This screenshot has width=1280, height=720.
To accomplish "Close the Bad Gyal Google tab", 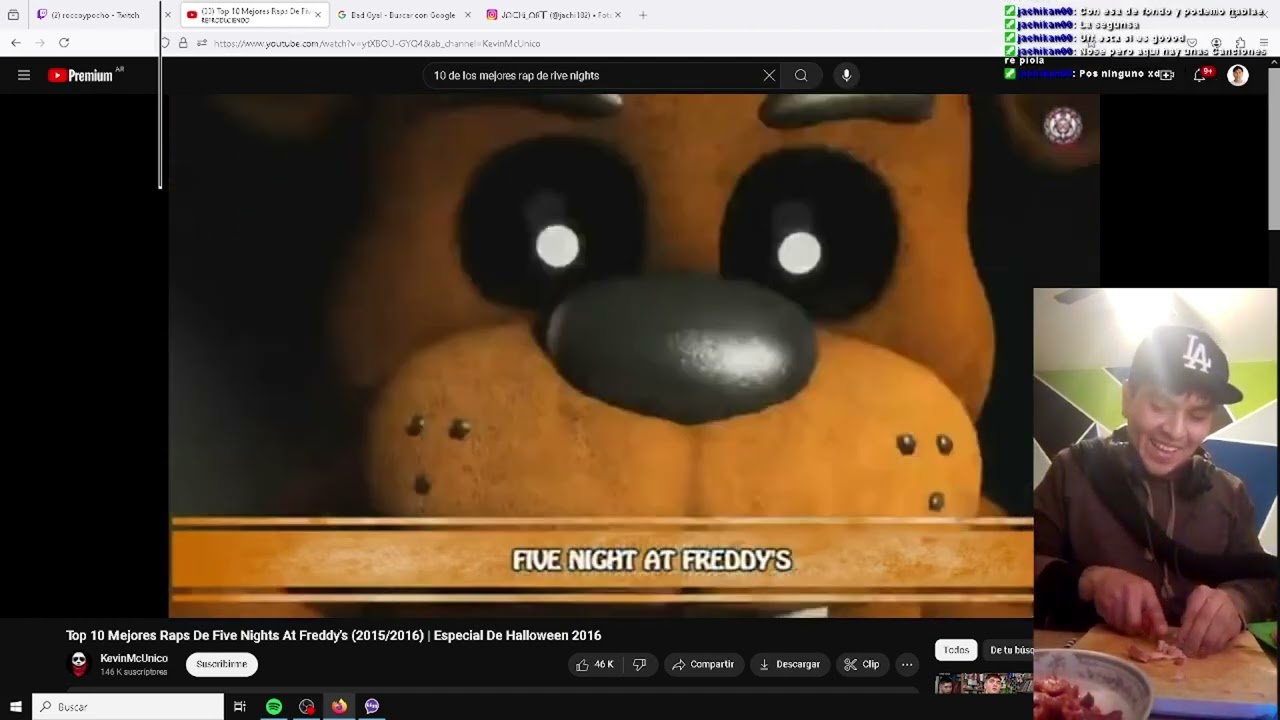I will (467, 15).
